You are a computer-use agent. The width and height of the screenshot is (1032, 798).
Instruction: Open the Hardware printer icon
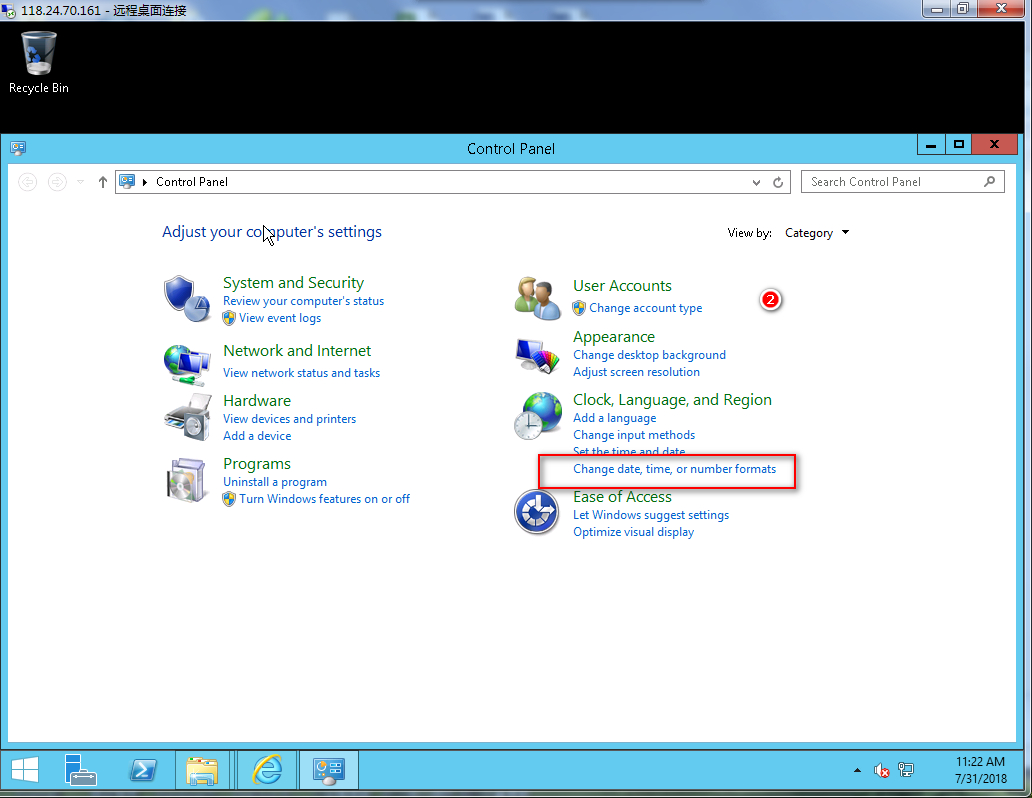187,417
